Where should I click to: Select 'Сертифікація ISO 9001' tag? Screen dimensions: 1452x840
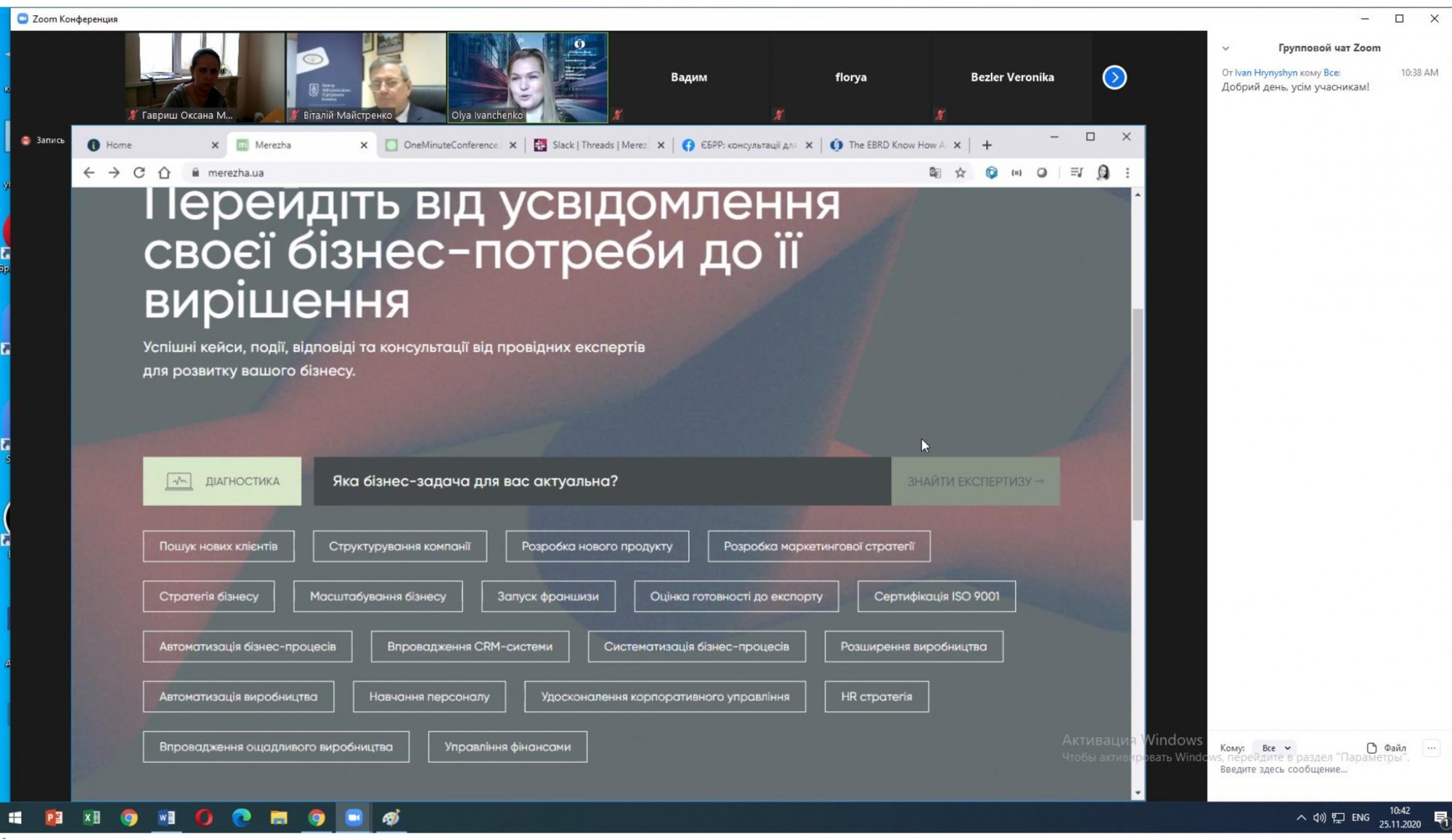point(937,597)
